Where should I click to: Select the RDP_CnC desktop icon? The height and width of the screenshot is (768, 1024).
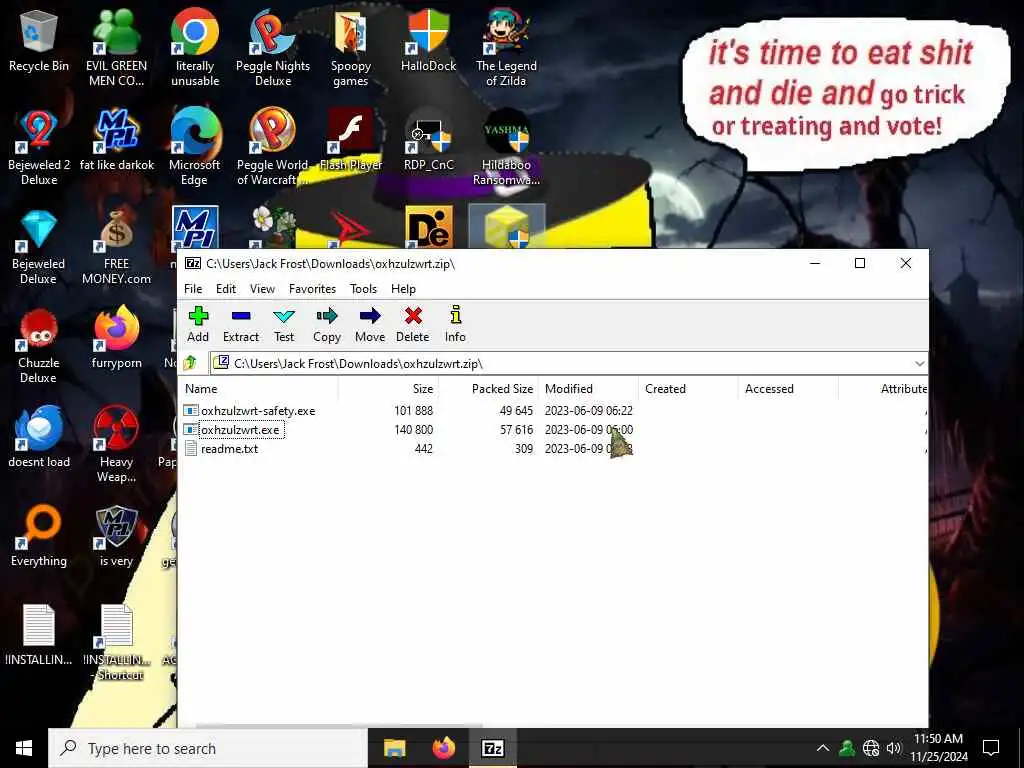click(428, 140)
